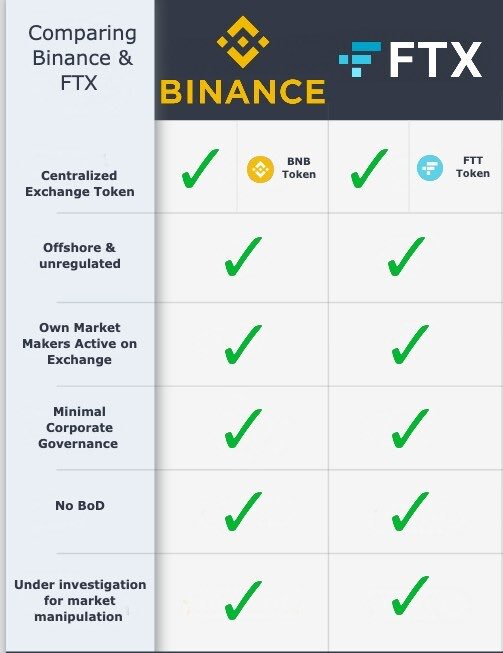Click FTX checkmark for market manipulation investigation
503x653 pixels.
[410, 596]
